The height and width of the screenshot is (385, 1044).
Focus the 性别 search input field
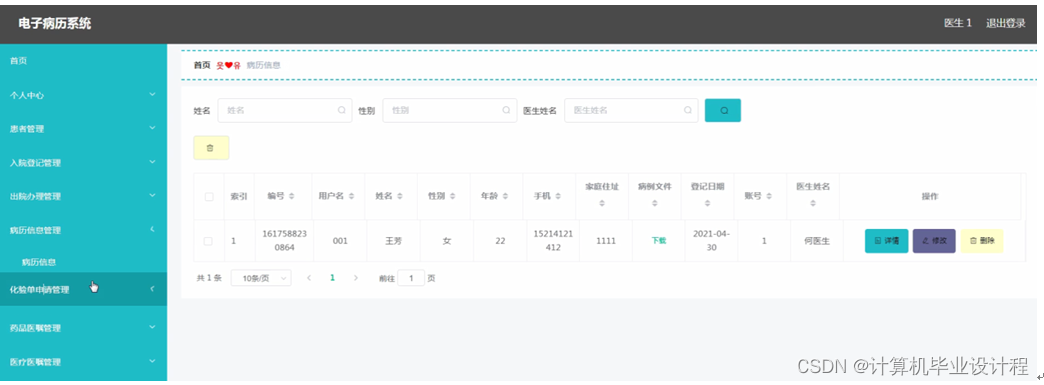(450, 111)
